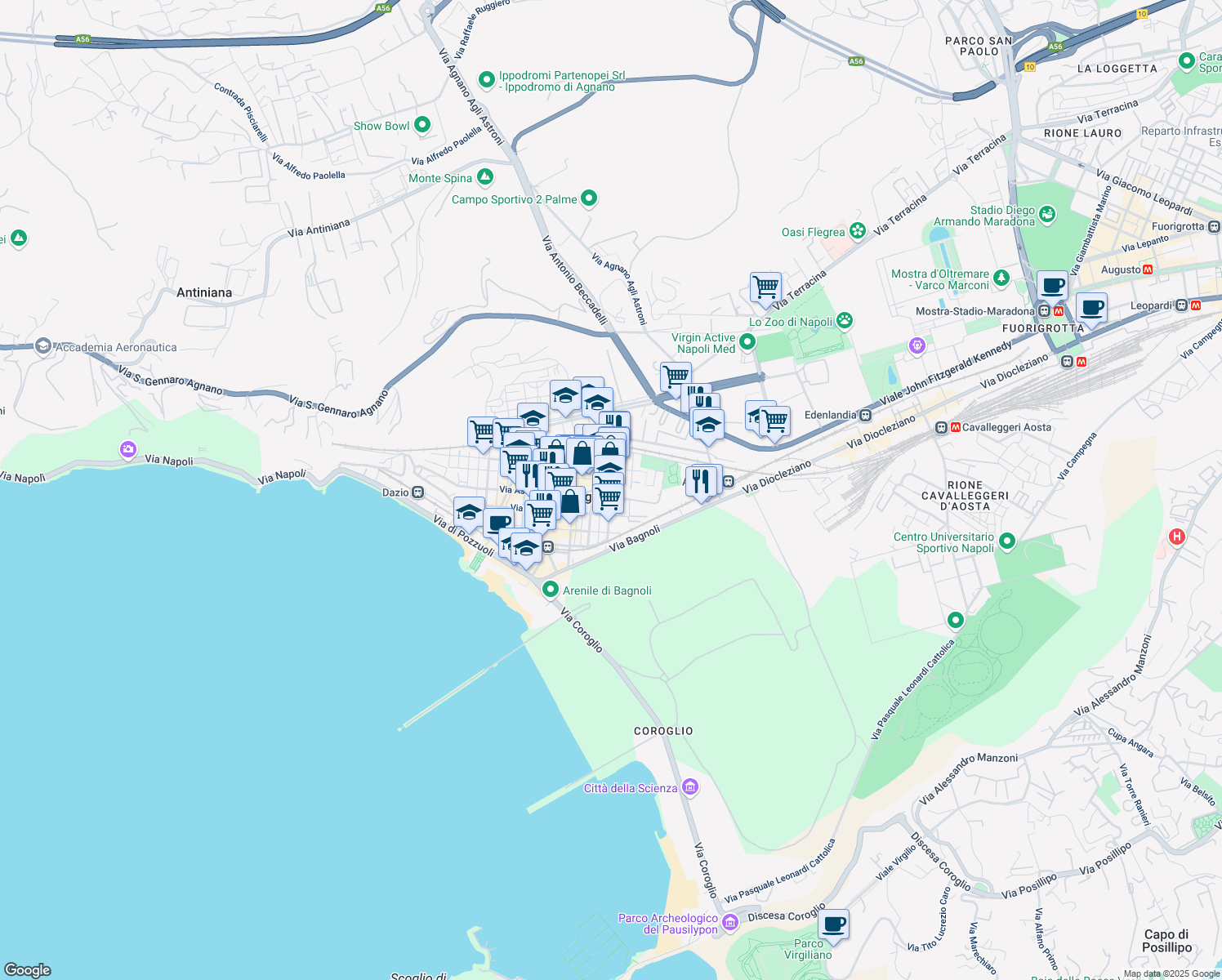Click the Google logo
Screen dimensions: 1222x980
coord(27,969)
